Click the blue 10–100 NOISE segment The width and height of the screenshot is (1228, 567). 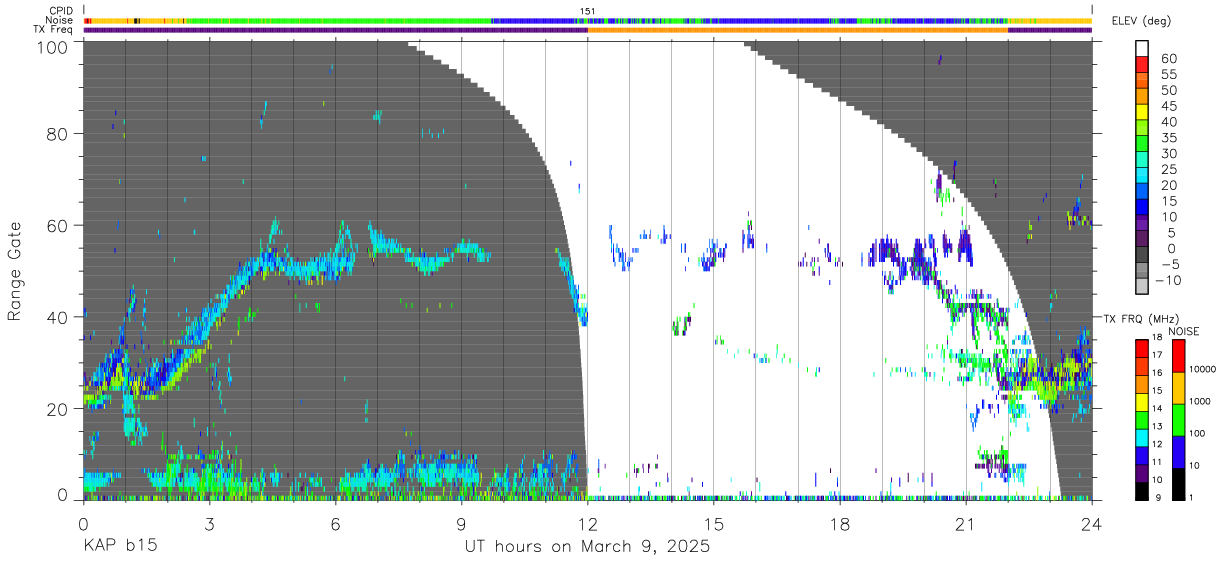click(1178, 451)
